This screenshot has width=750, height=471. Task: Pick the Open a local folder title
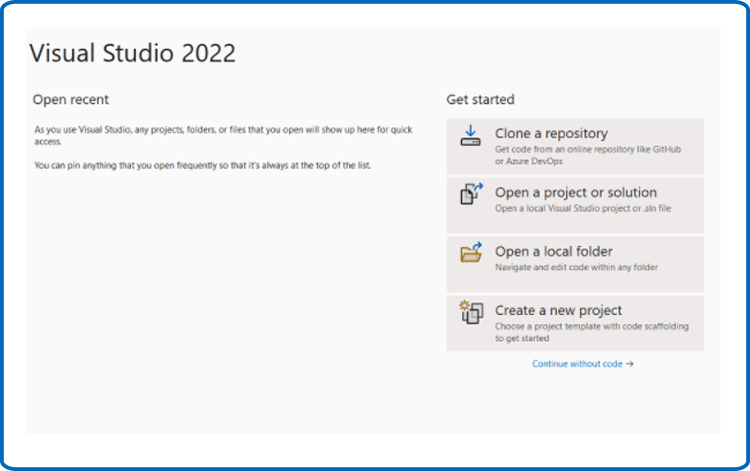pos(553,252)
